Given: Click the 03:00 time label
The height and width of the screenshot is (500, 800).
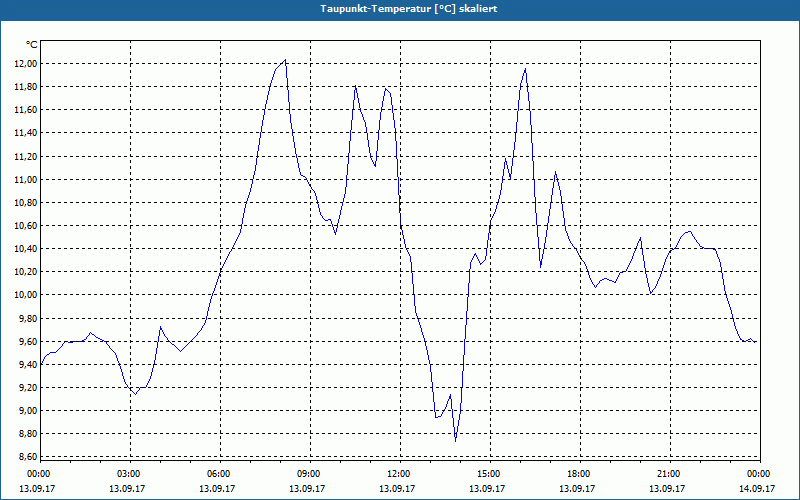Looking at the screenshot, I should pos(128,474).
